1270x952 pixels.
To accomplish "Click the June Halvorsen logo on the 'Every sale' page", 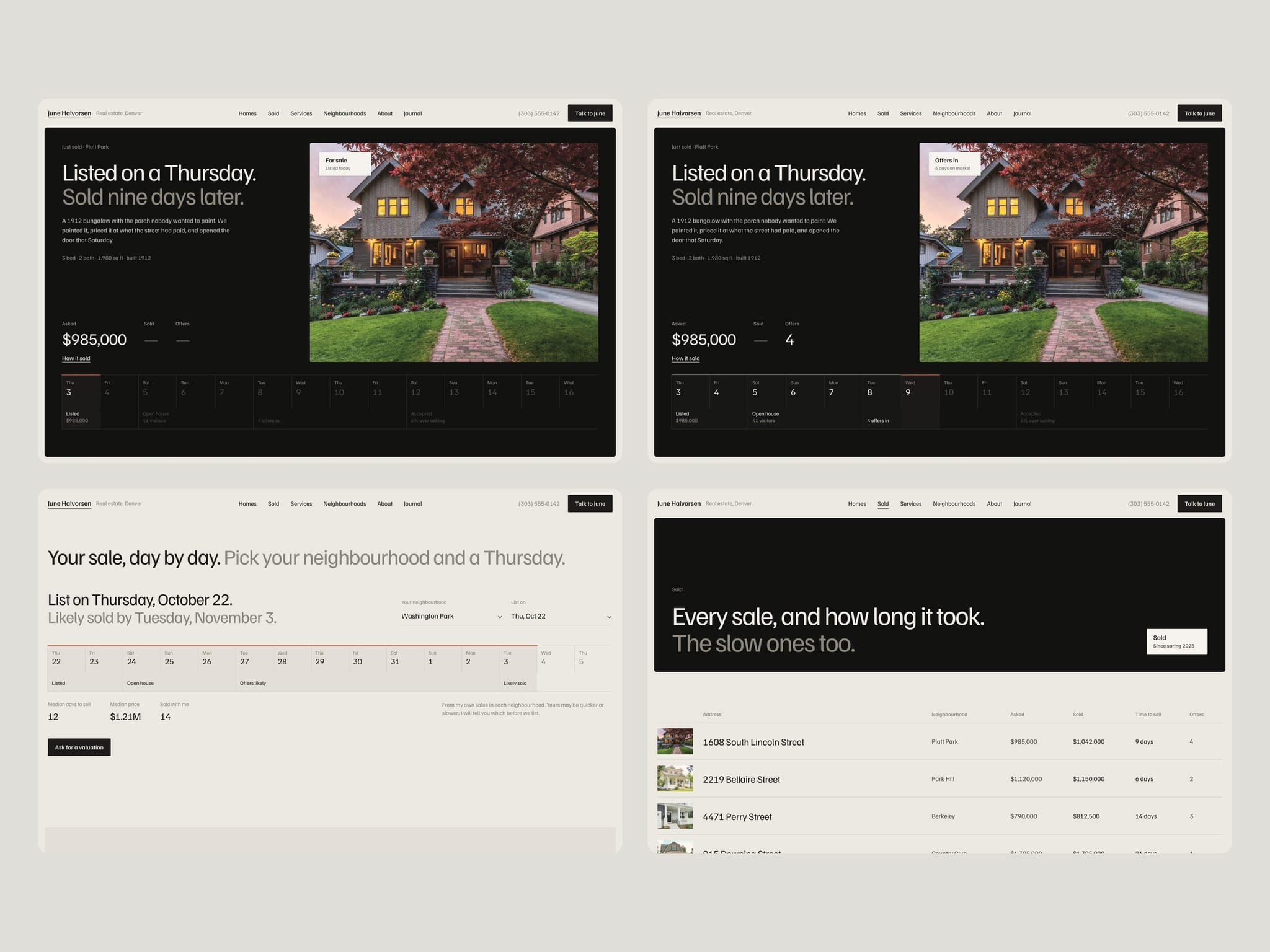I will click(x=679, y=504).
